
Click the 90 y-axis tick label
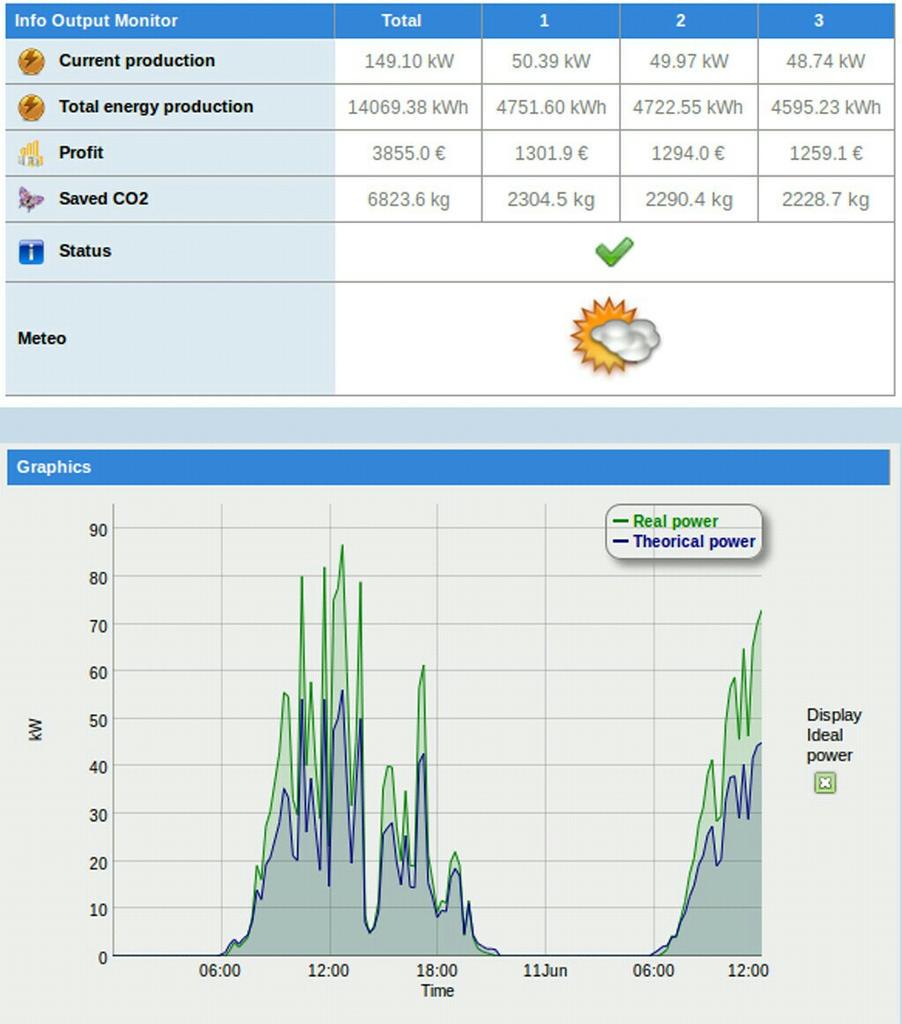click(x=98, y=530)
